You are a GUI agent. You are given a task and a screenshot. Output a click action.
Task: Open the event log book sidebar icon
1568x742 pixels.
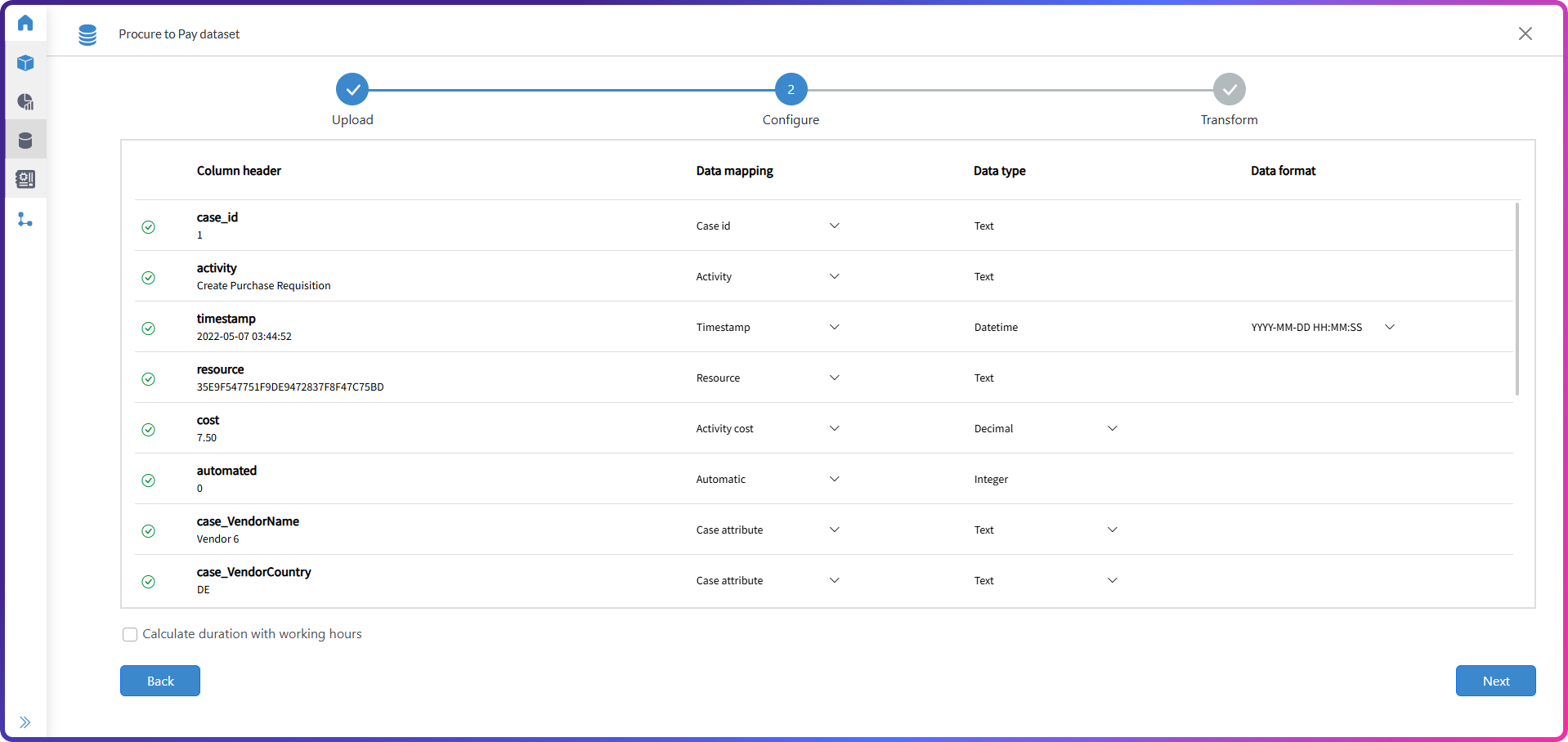pyautogui.click(x=25, y=179)
